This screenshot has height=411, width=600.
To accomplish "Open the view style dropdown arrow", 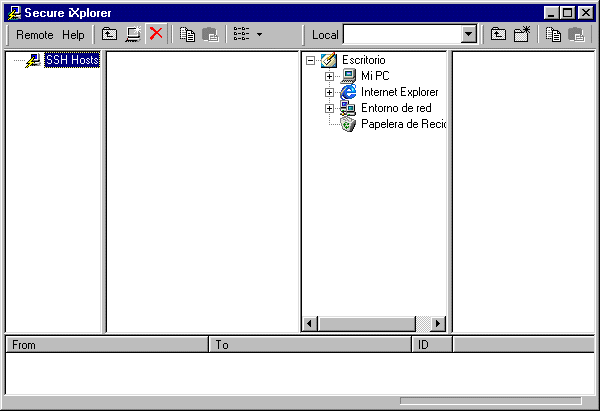I will tap(259, 34).
